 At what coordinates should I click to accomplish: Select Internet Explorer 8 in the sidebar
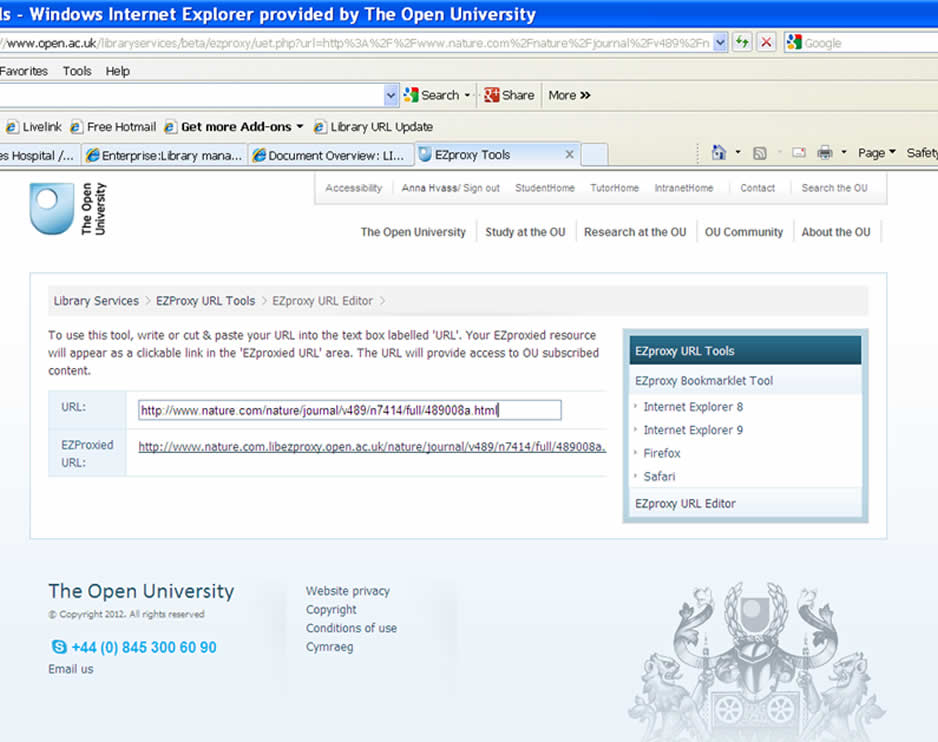(693, 407)
